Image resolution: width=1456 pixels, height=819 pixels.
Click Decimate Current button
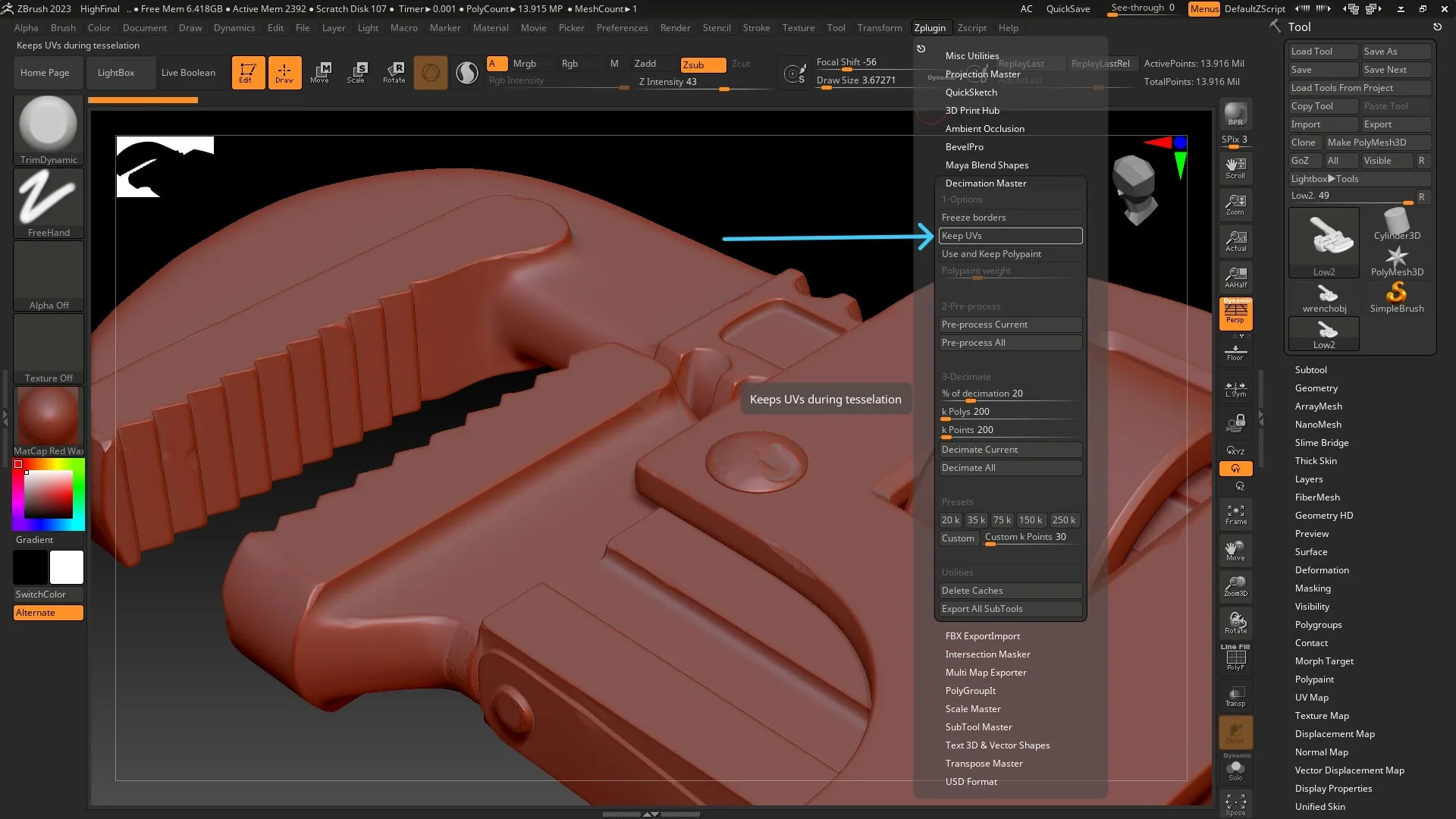1010,450
